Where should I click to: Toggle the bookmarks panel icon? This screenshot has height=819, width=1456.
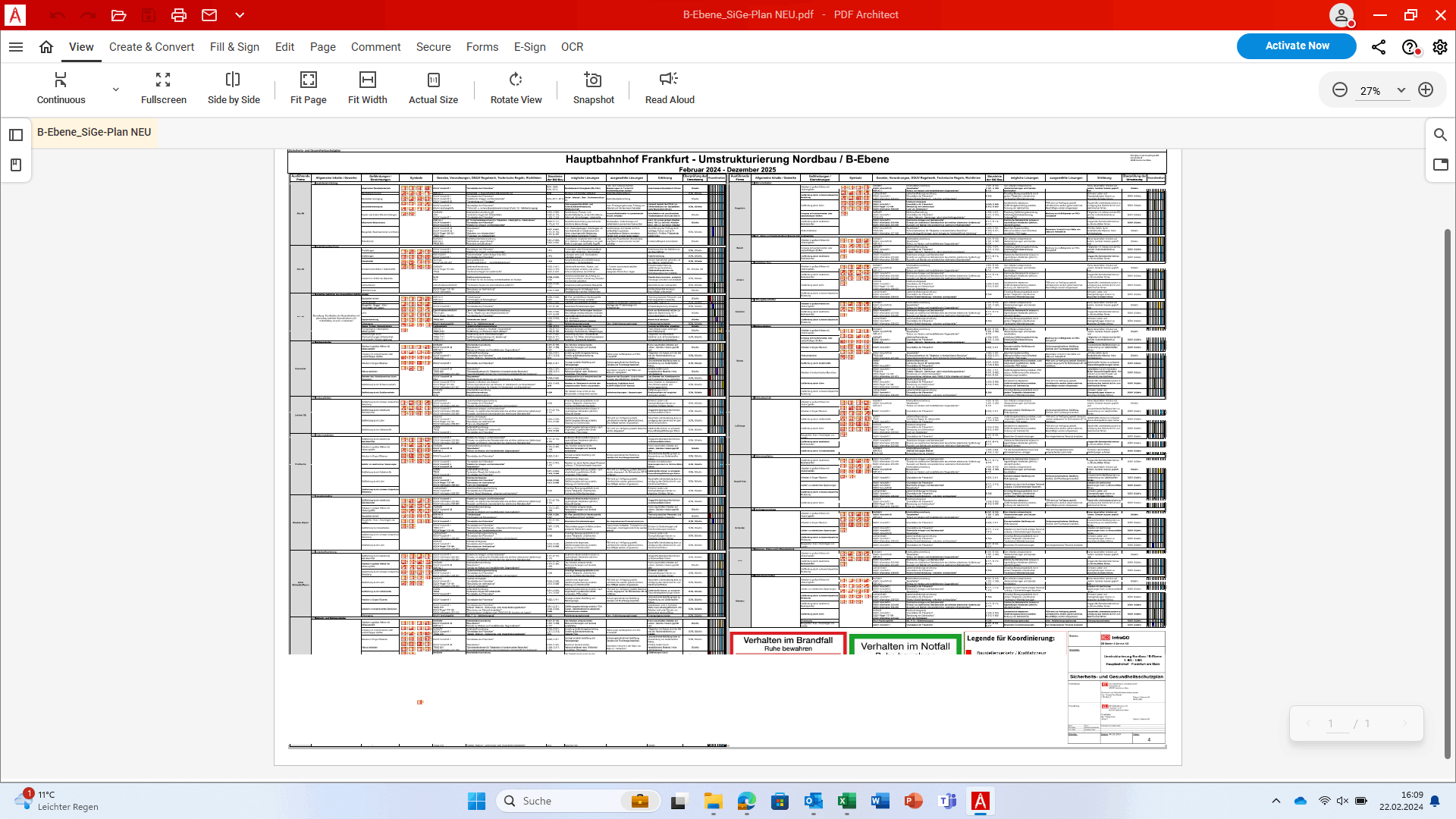16,165
